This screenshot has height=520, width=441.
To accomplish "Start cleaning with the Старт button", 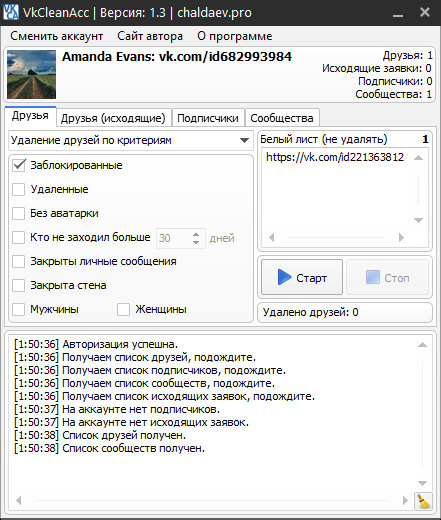I will [x=302, y=277].
